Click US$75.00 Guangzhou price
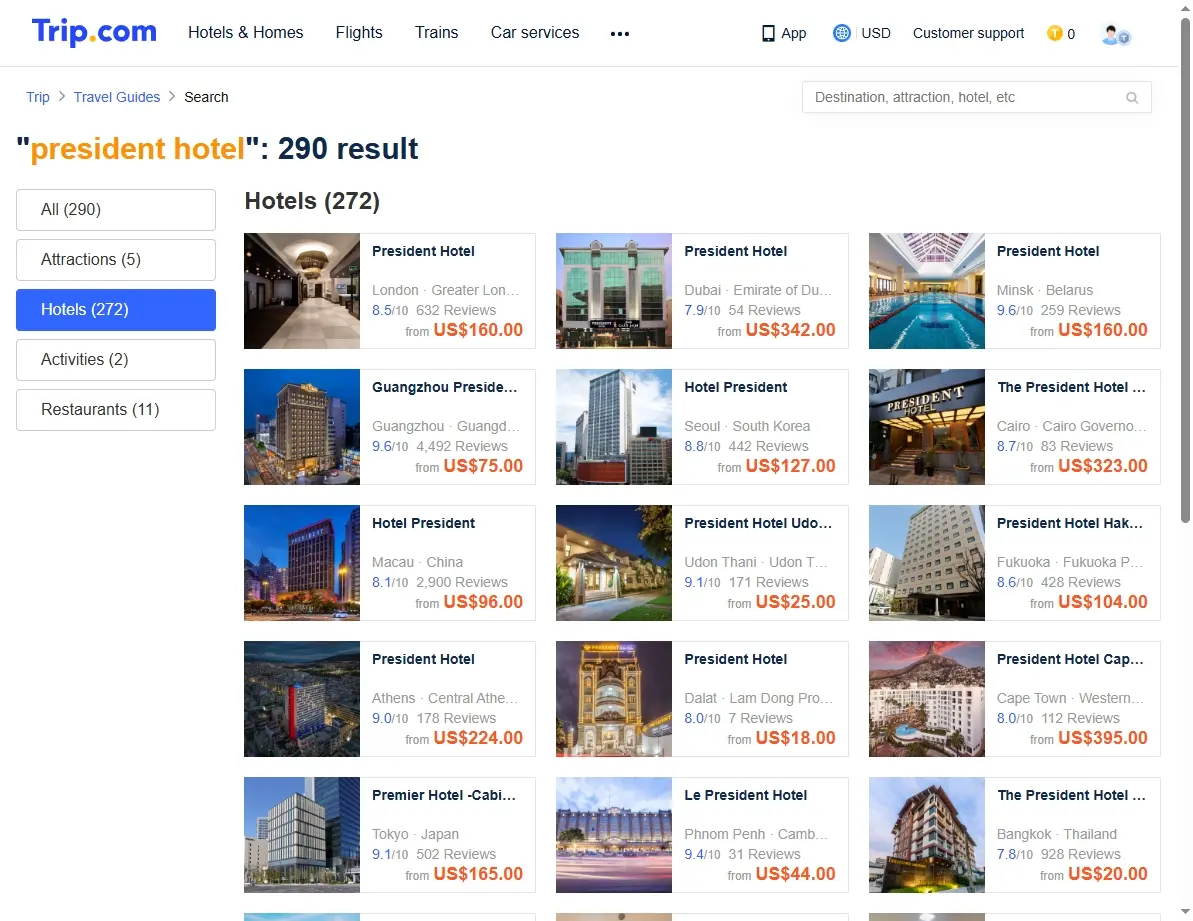Viewport: 1193px width, 921px height. (x=483, y=466)
